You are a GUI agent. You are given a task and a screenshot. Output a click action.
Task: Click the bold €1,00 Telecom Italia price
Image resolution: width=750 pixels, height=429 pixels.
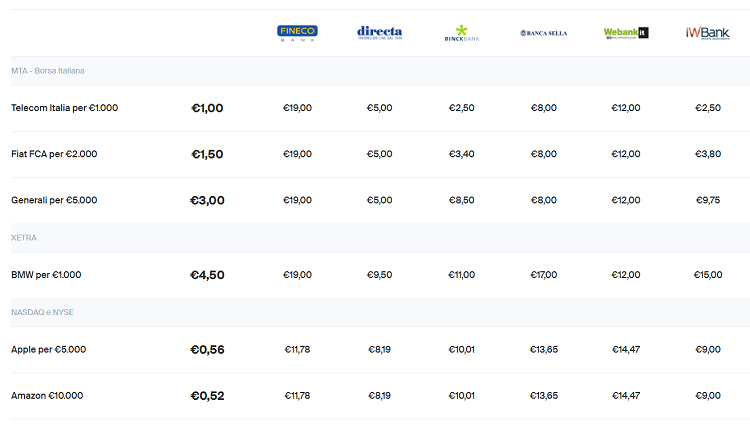tap(207, 108)
